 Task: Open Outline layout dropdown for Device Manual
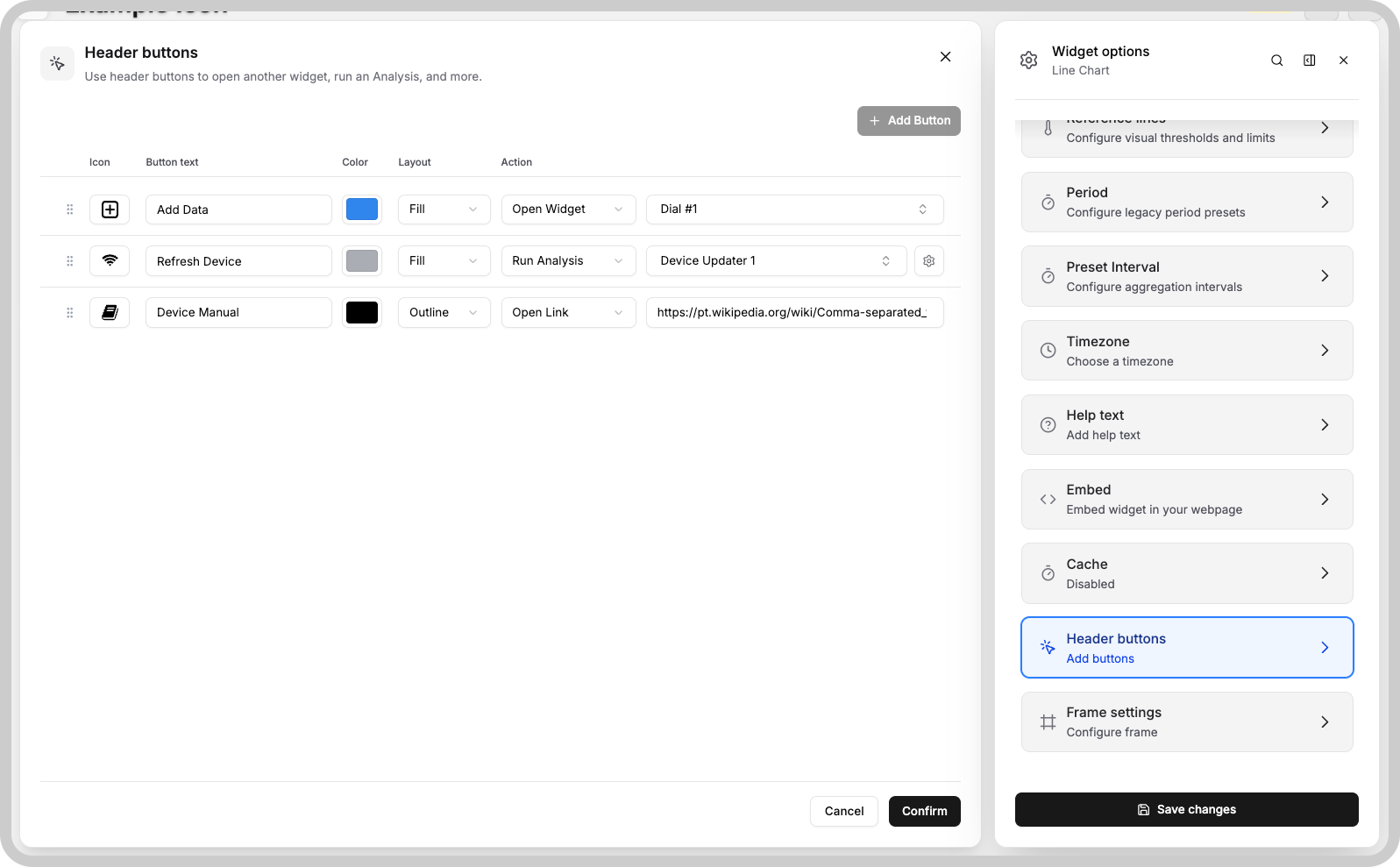[444, 312]
